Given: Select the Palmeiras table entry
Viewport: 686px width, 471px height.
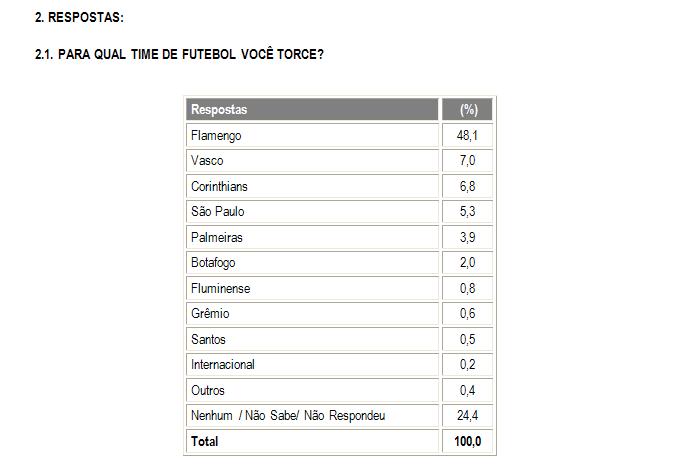Looking at the screenshot, I should pos(216,238).
